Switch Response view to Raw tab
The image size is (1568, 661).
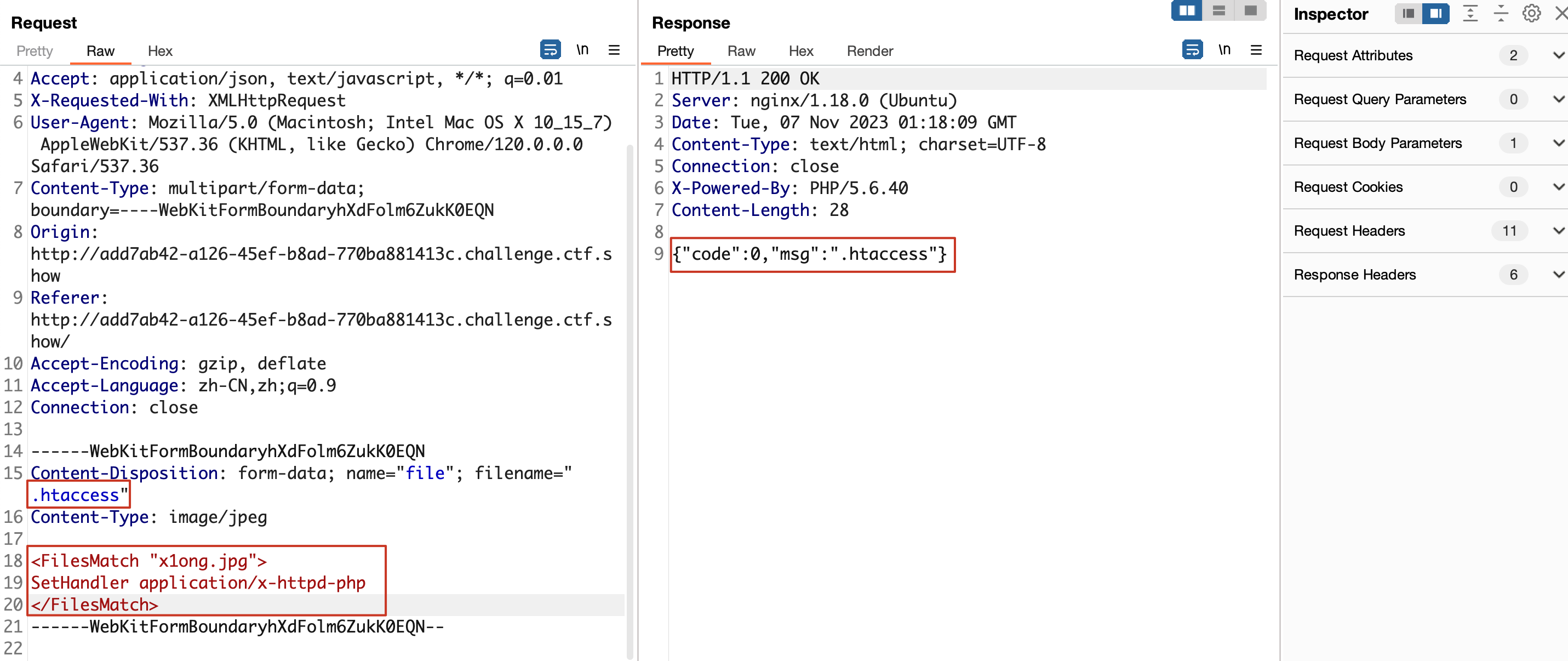tap(741, 51)
